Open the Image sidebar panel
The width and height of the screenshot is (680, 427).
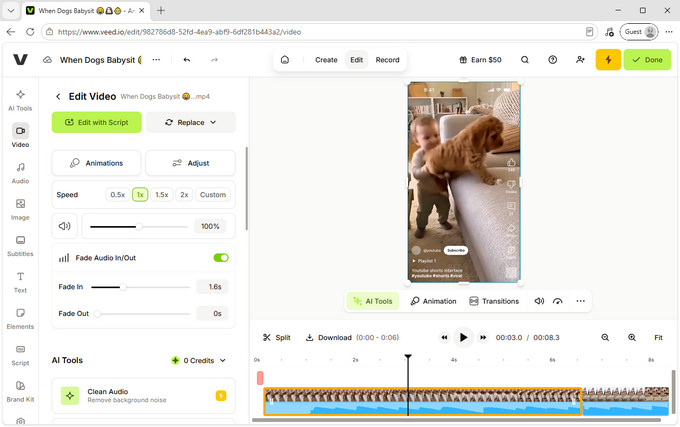[x=20, y=209]
